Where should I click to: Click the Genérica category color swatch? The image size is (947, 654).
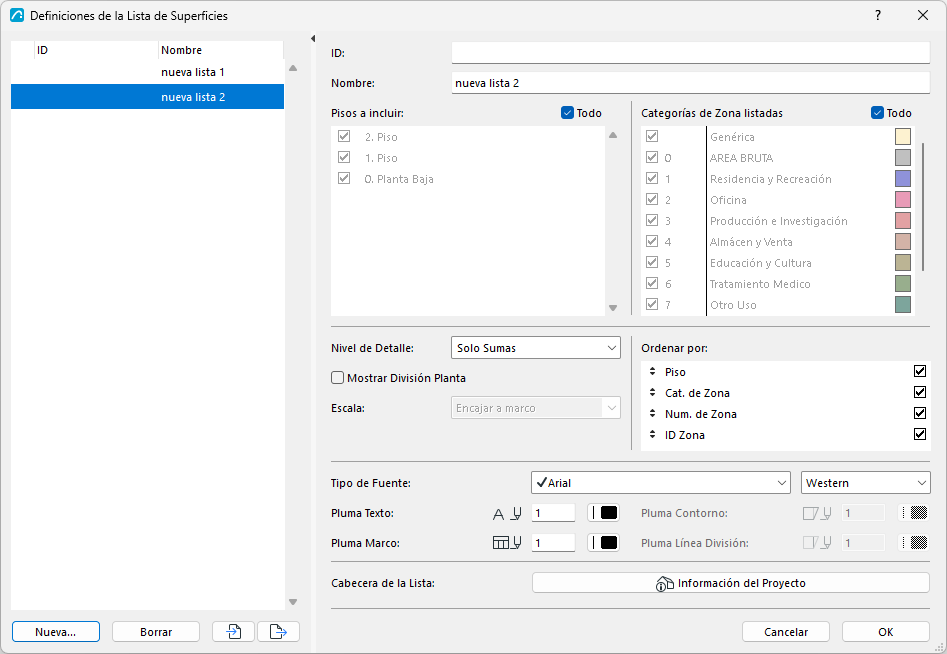tap(903, 136)
